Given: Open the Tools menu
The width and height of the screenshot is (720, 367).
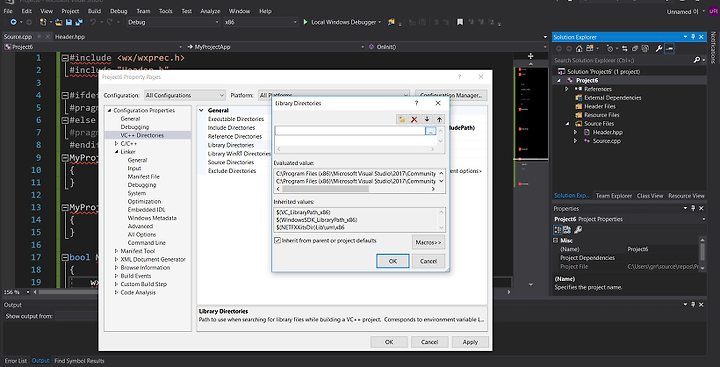Looking at the screenshot, I should point(165,11).
